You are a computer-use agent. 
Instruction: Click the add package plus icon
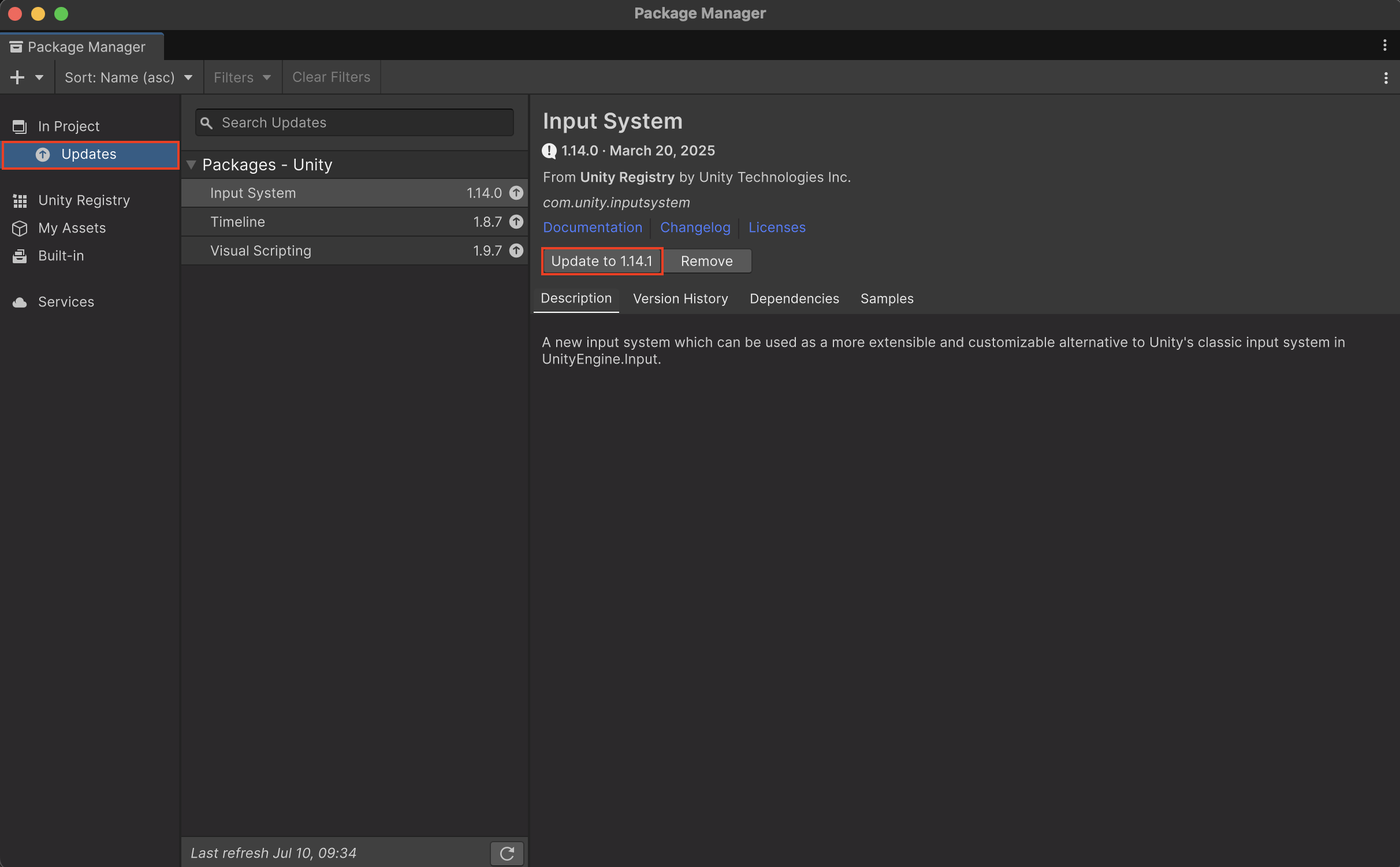(17, 77)
